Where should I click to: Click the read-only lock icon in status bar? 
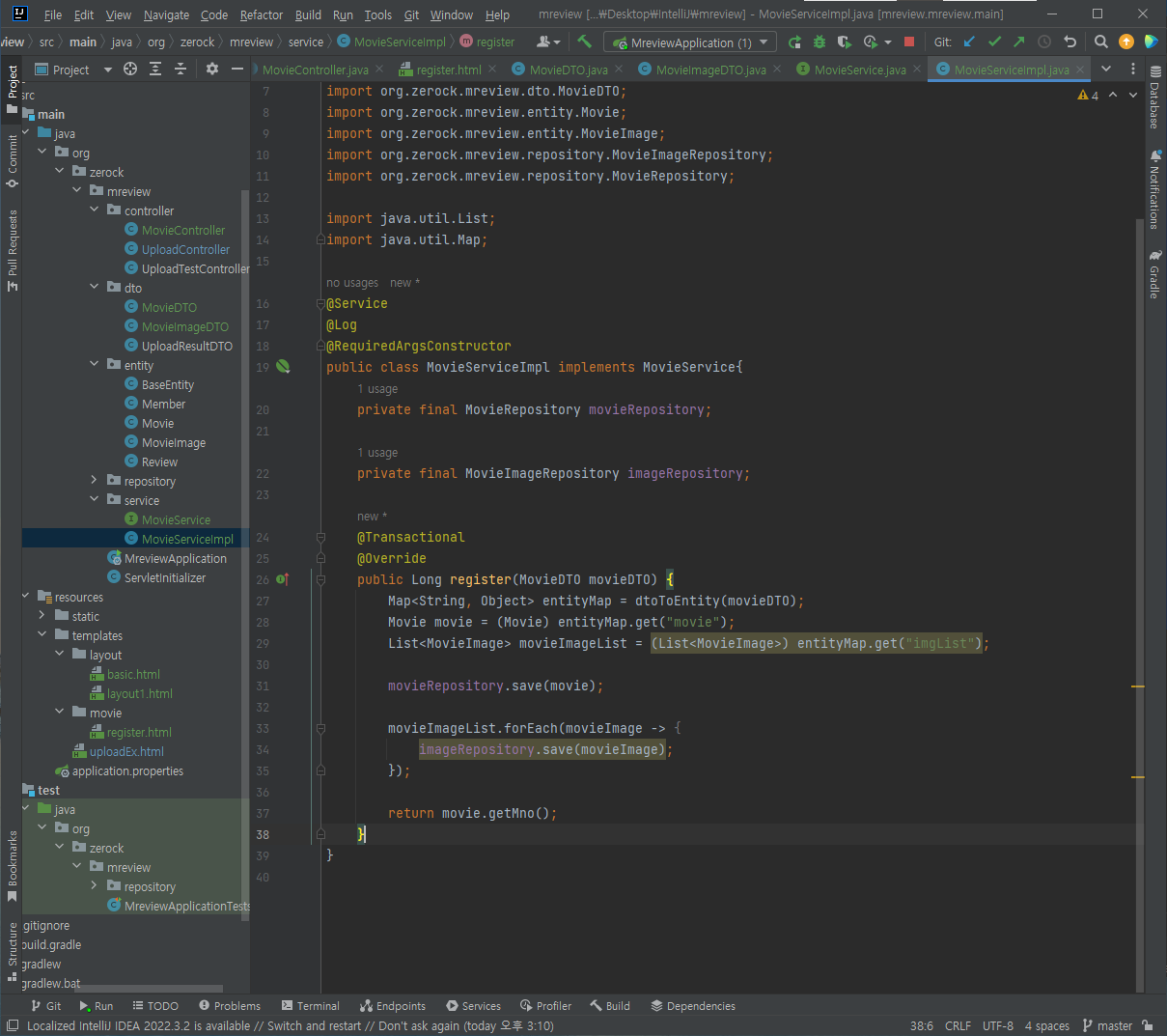[1148, 1025]
